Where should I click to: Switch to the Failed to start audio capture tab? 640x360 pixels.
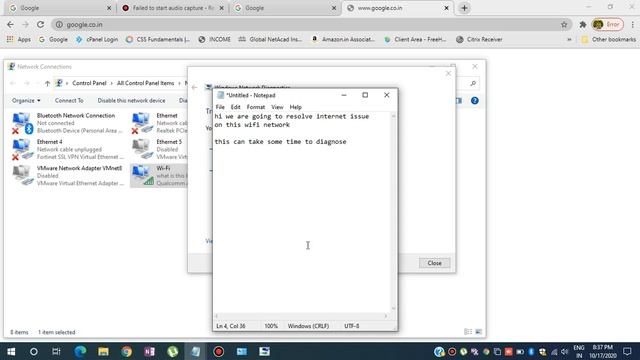[x=173, y=8]
